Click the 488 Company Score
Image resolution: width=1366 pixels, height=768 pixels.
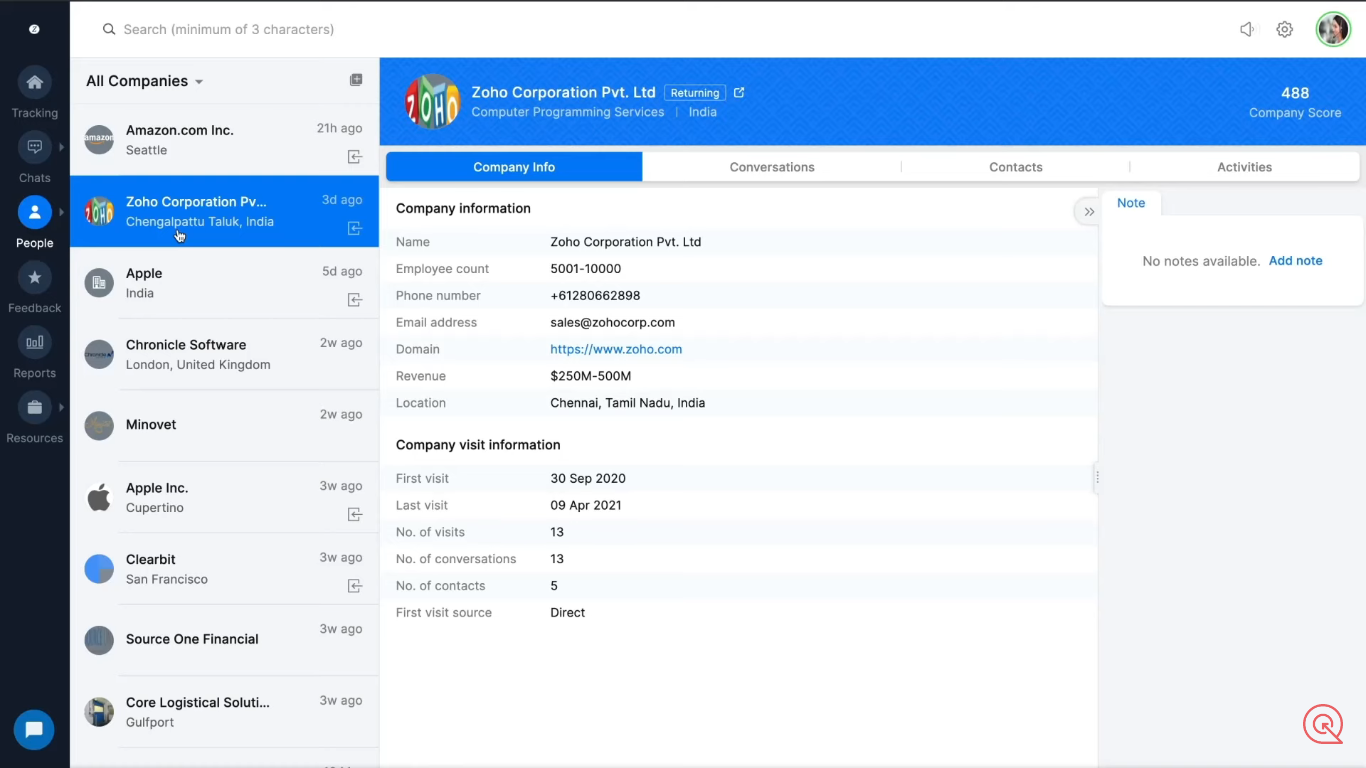click(x=1295, y=93)
